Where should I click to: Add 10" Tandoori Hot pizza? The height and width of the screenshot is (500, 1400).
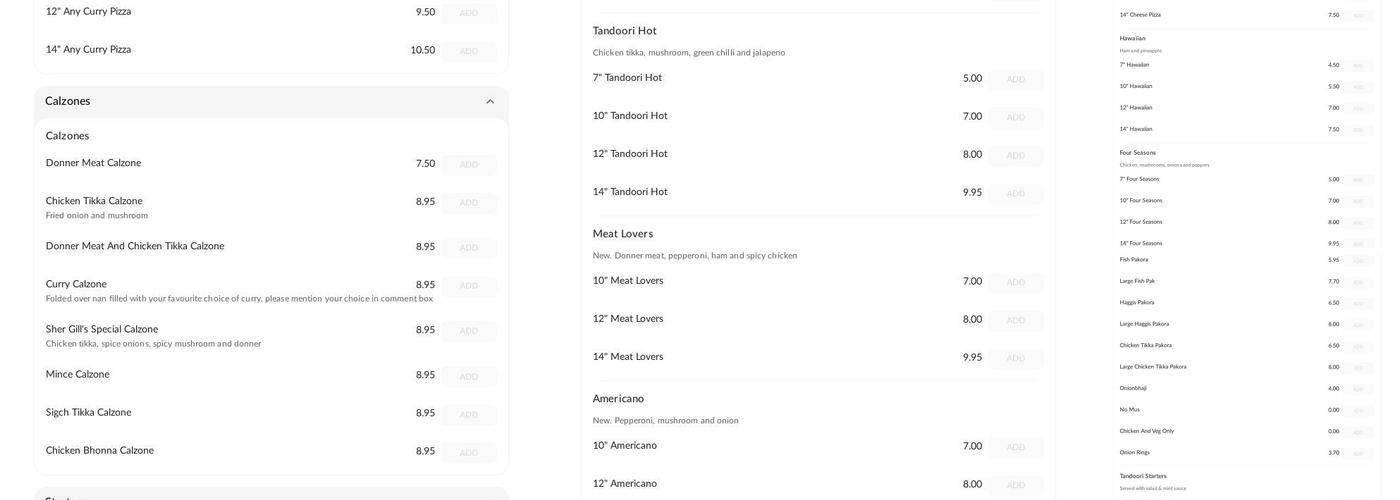pos(1015,117)
